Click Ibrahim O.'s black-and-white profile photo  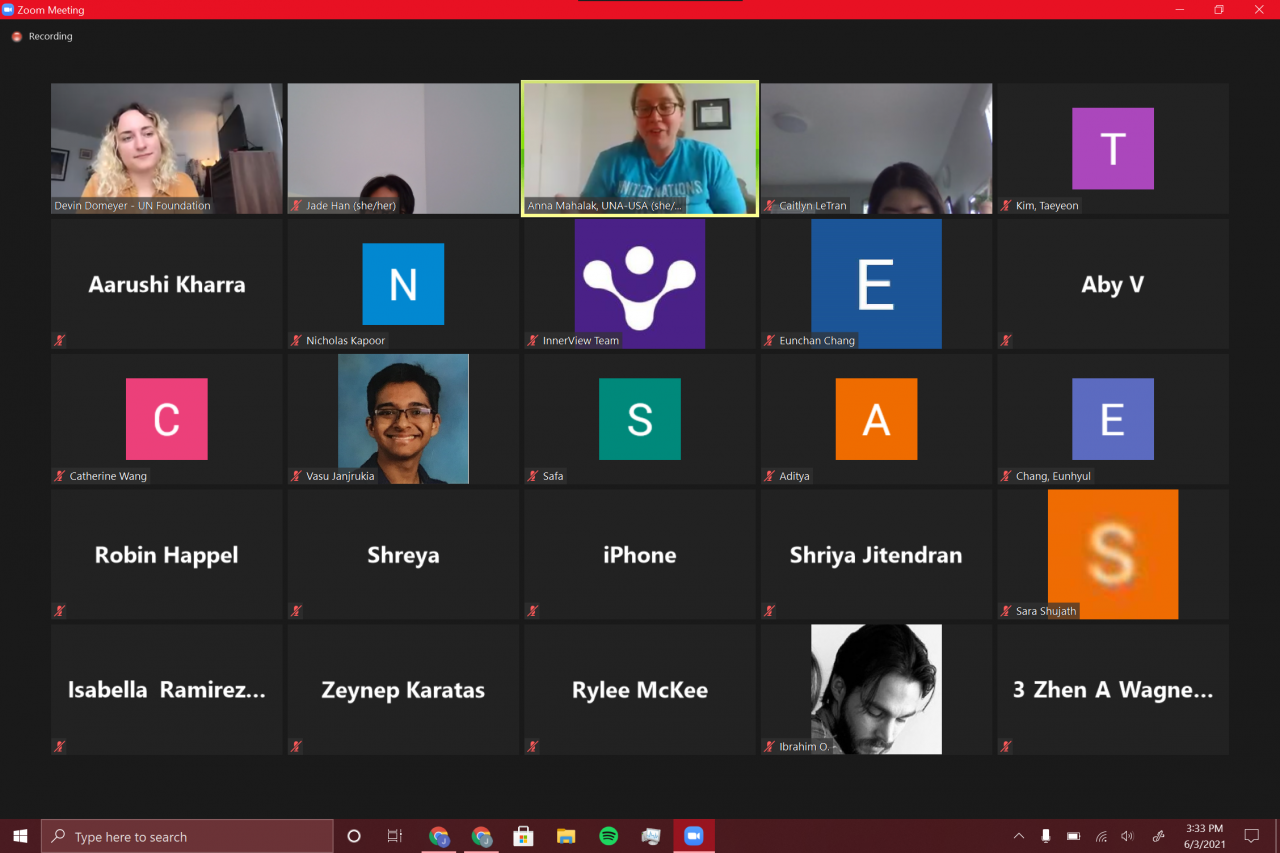click(876, 689)
